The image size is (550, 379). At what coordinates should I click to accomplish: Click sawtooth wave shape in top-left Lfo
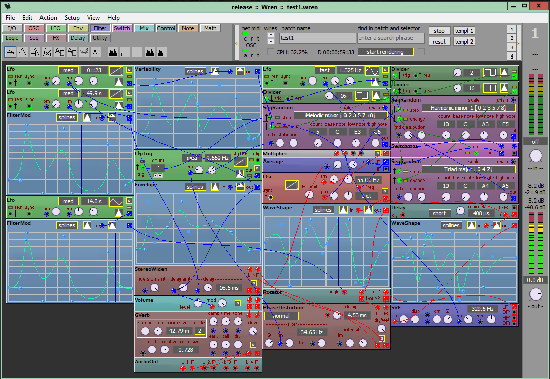pos(116,71)
